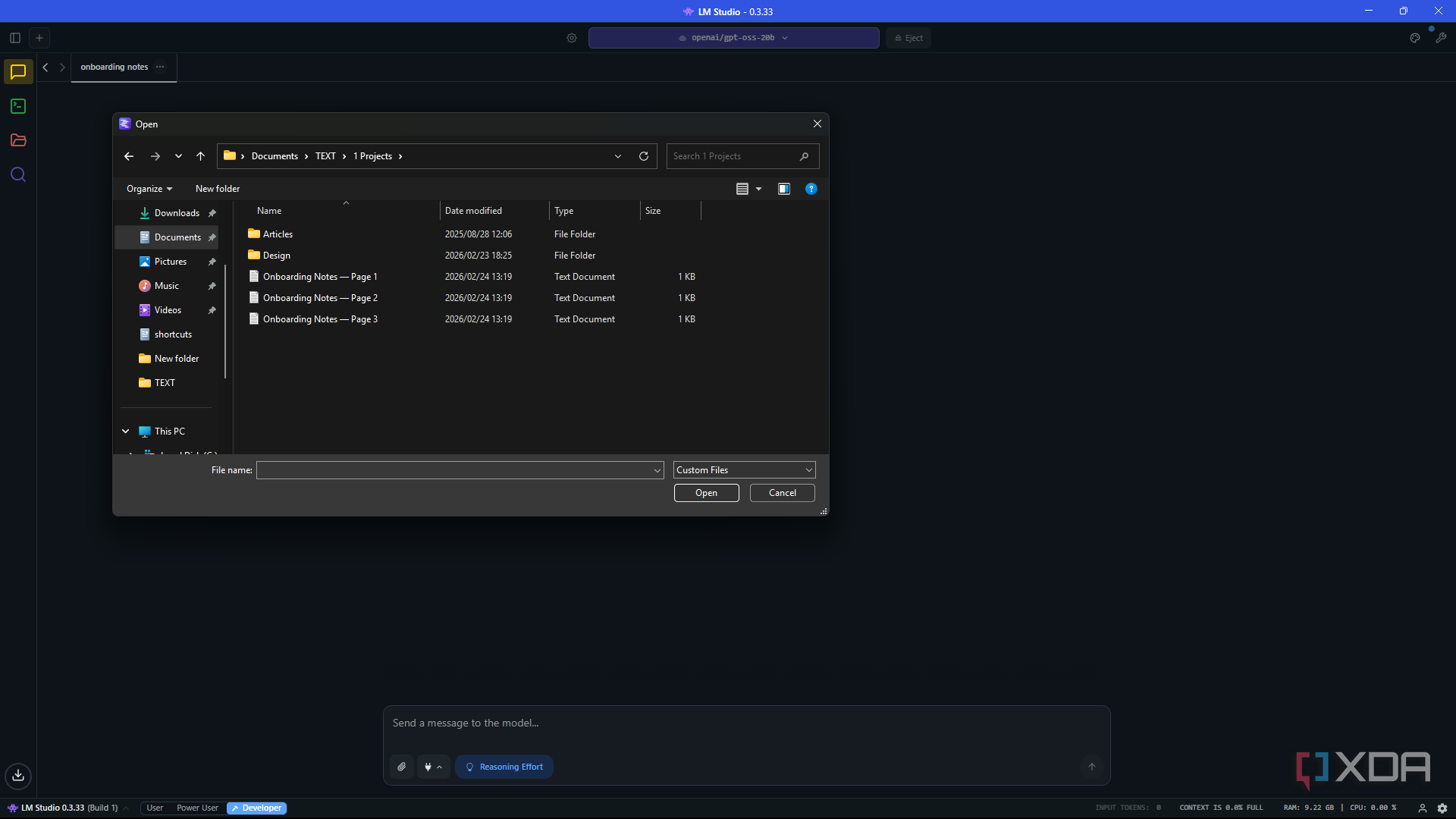Screen dimensions: 1456x819
Task: Click the Cancel button in dialog
Action: click(782, 493)
